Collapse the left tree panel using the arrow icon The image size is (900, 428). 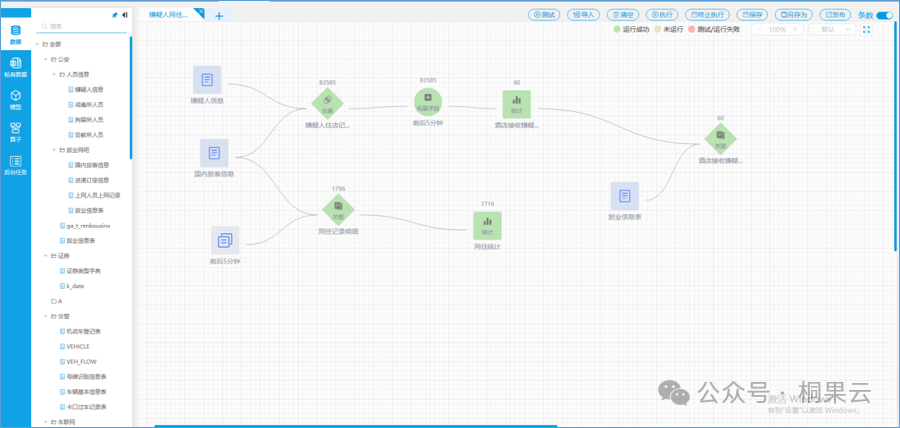point(124,15)
